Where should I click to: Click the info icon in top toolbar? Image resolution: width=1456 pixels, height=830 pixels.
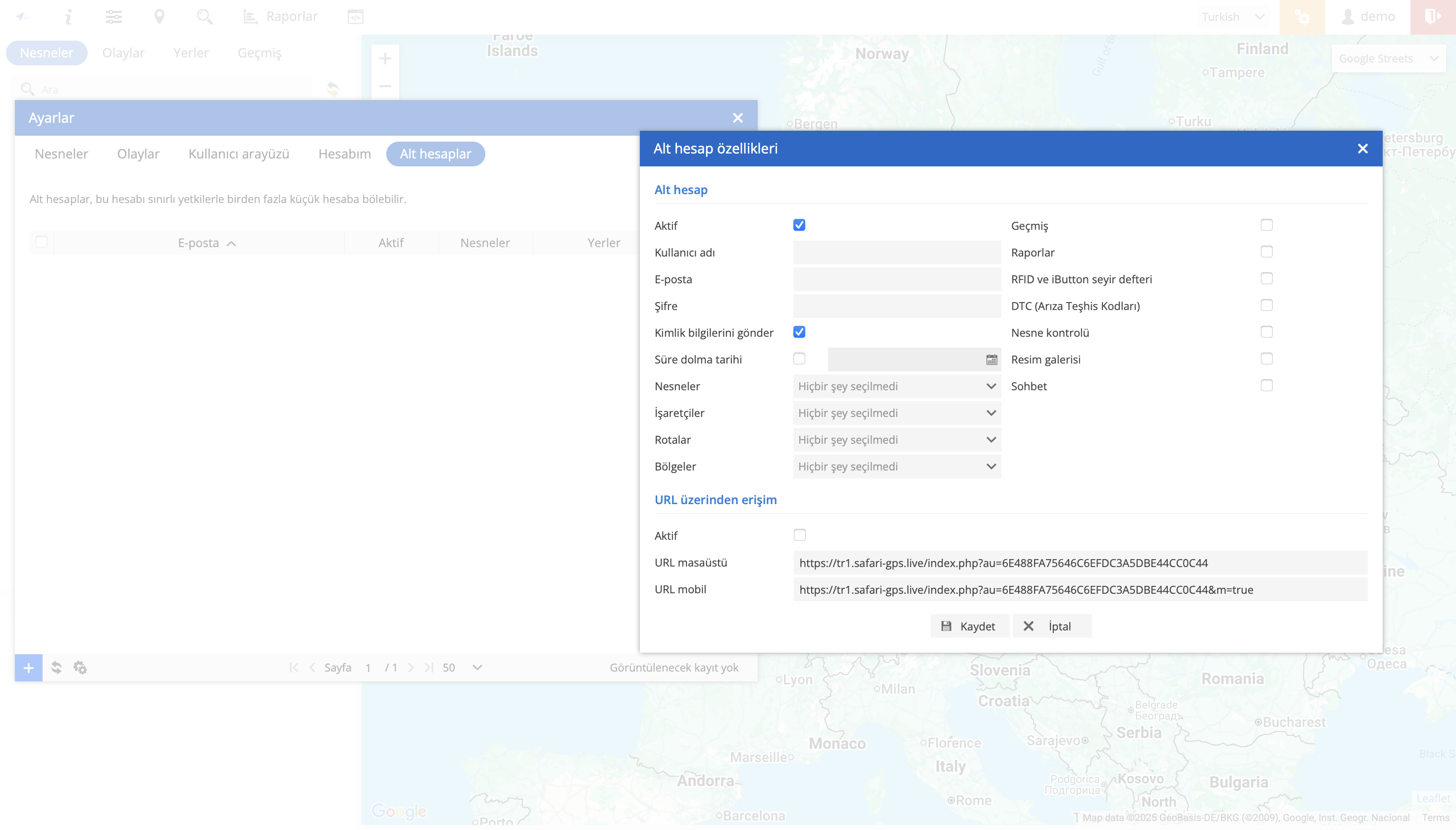(x=68, y=17)
